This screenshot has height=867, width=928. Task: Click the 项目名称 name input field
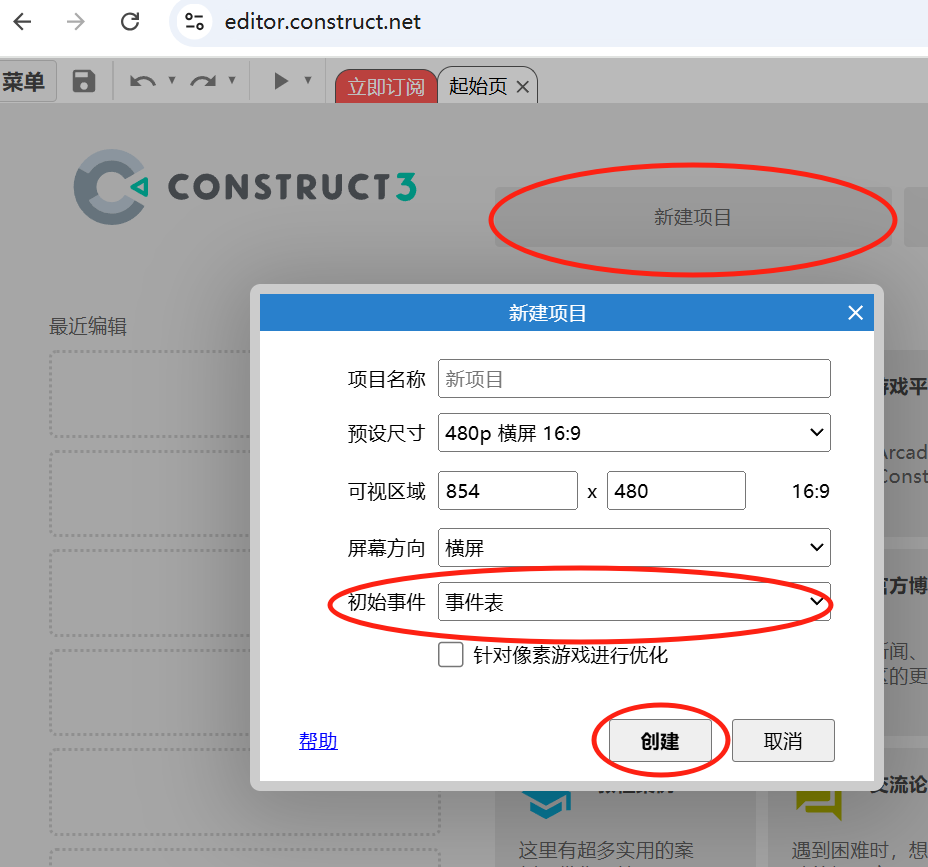(x=634, y=378)
